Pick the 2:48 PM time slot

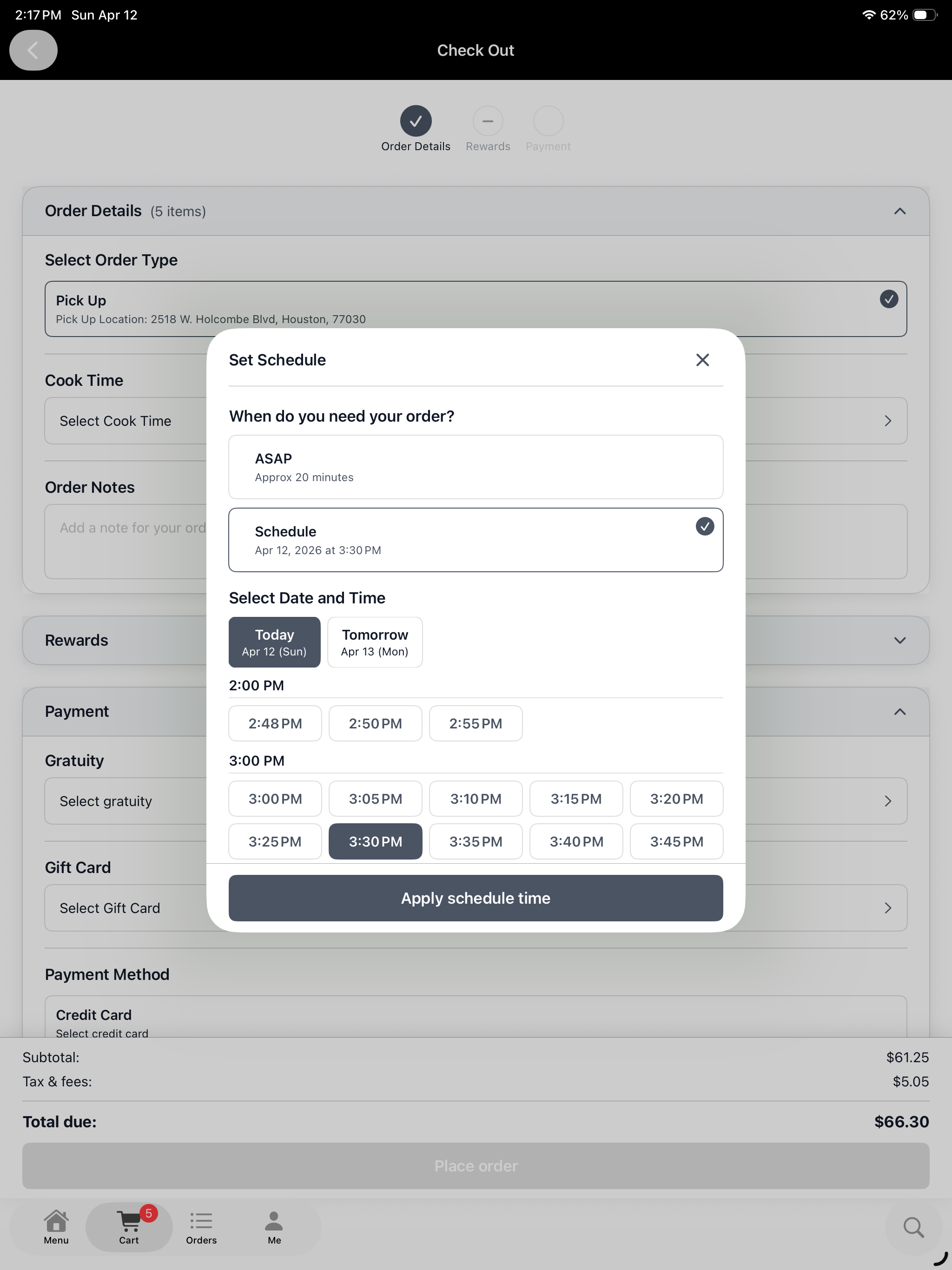pos(275,723)
